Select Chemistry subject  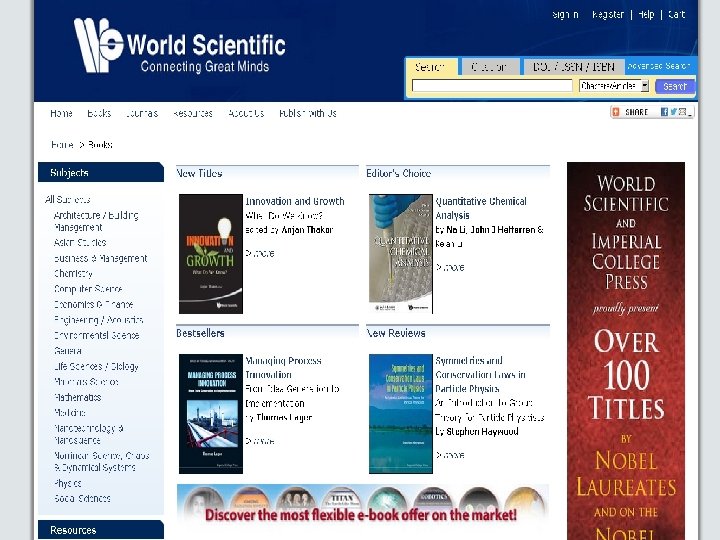click(73, 274)
